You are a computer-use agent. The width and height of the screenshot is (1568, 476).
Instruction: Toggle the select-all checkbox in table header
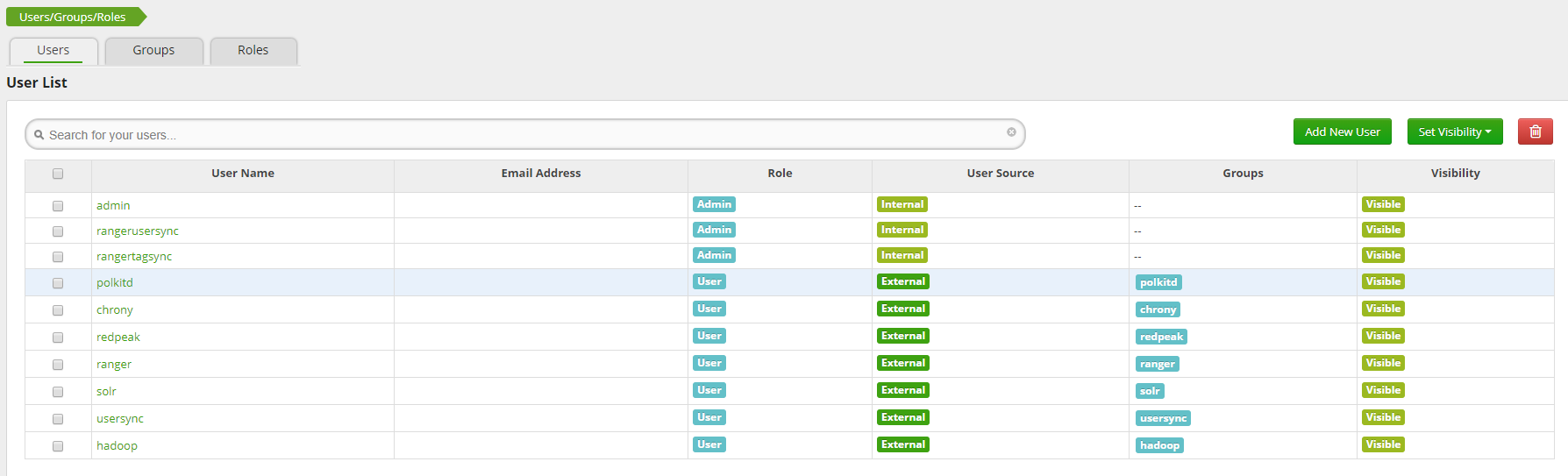(x=58, y=174)
